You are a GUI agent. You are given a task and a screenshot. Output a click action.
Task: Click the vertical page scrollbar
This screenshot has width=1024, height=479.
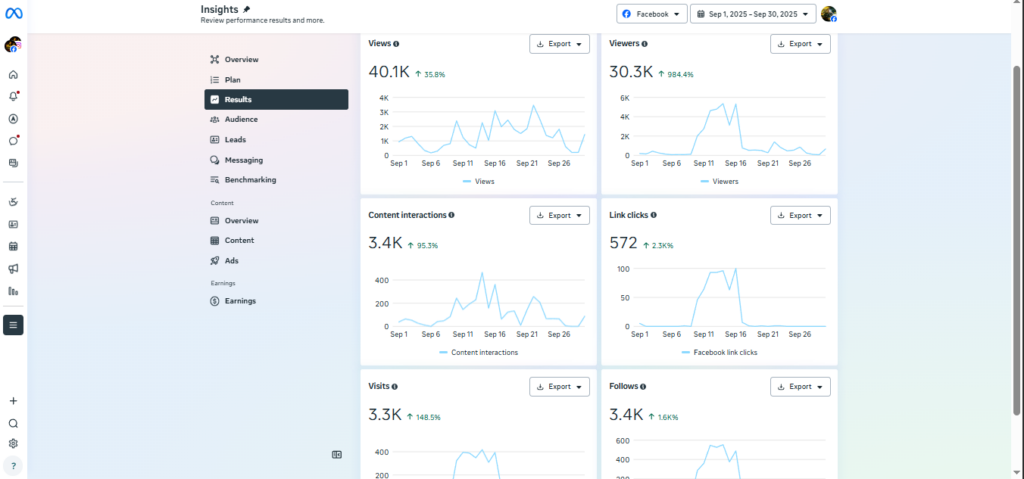point(1016,239)
